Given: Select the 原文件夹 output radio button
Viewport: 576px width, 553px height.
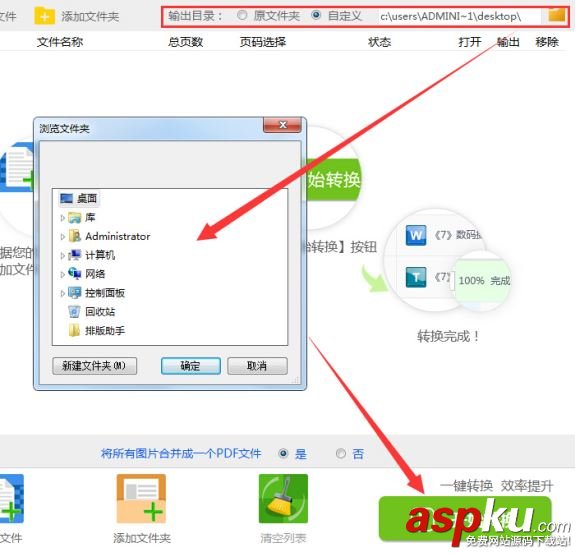Looking at the screenshot, I should click(x=242, y=15).
